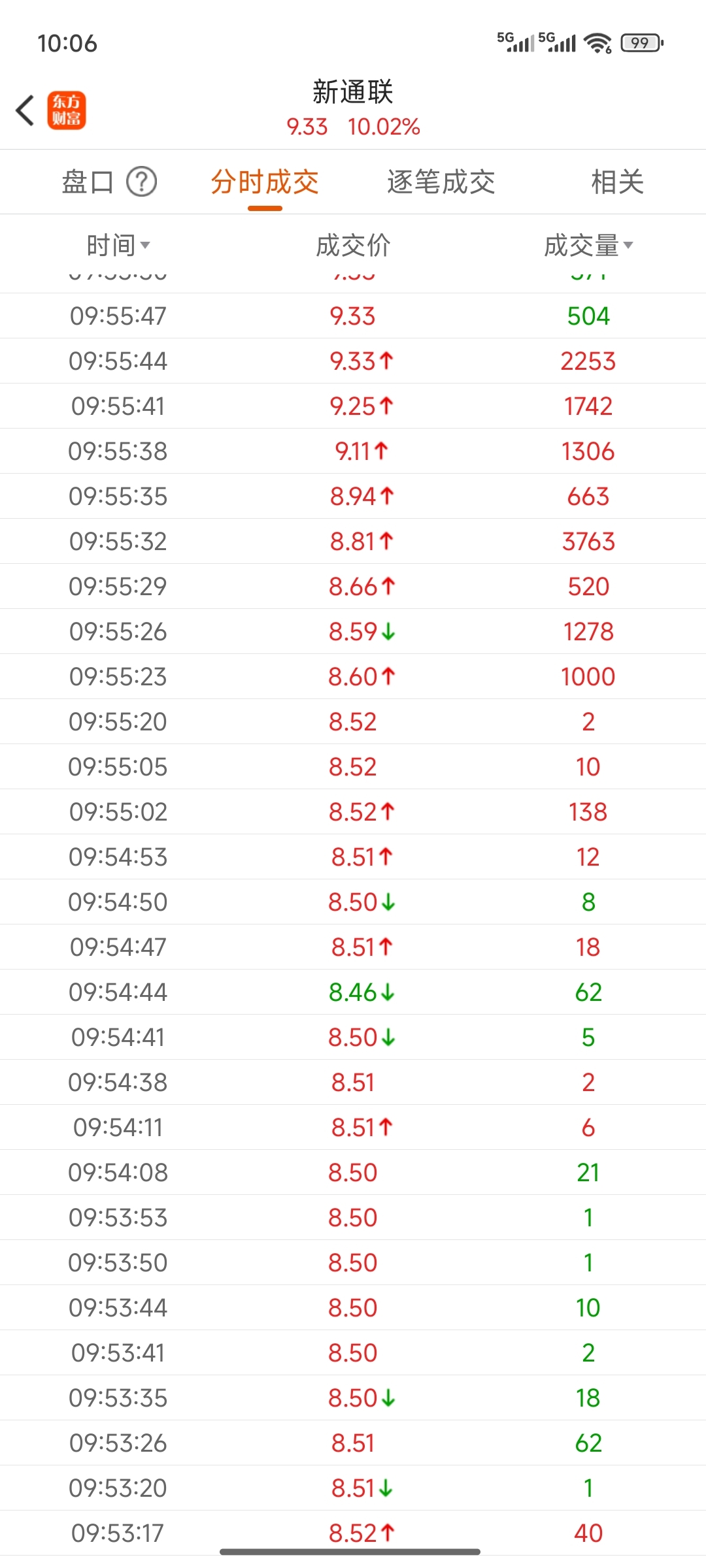Tap the down arrow beside price 8.59
This screenshot has width=706, height=1568.
coord(388,632)
